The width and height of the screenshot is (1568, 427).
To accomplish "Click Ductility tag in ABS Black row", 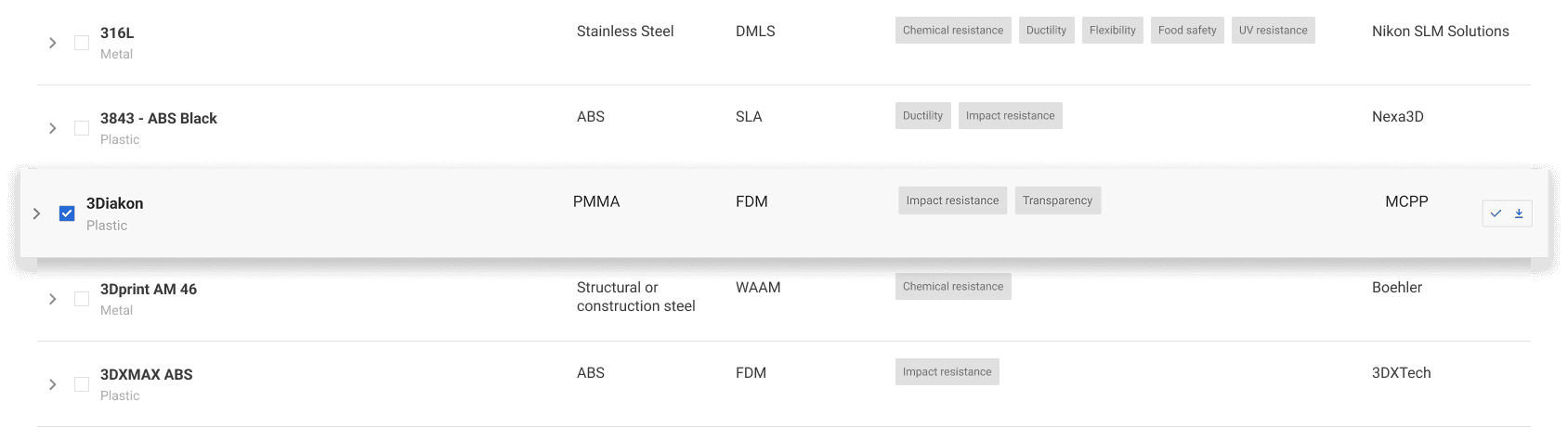I will click(922, 116).
